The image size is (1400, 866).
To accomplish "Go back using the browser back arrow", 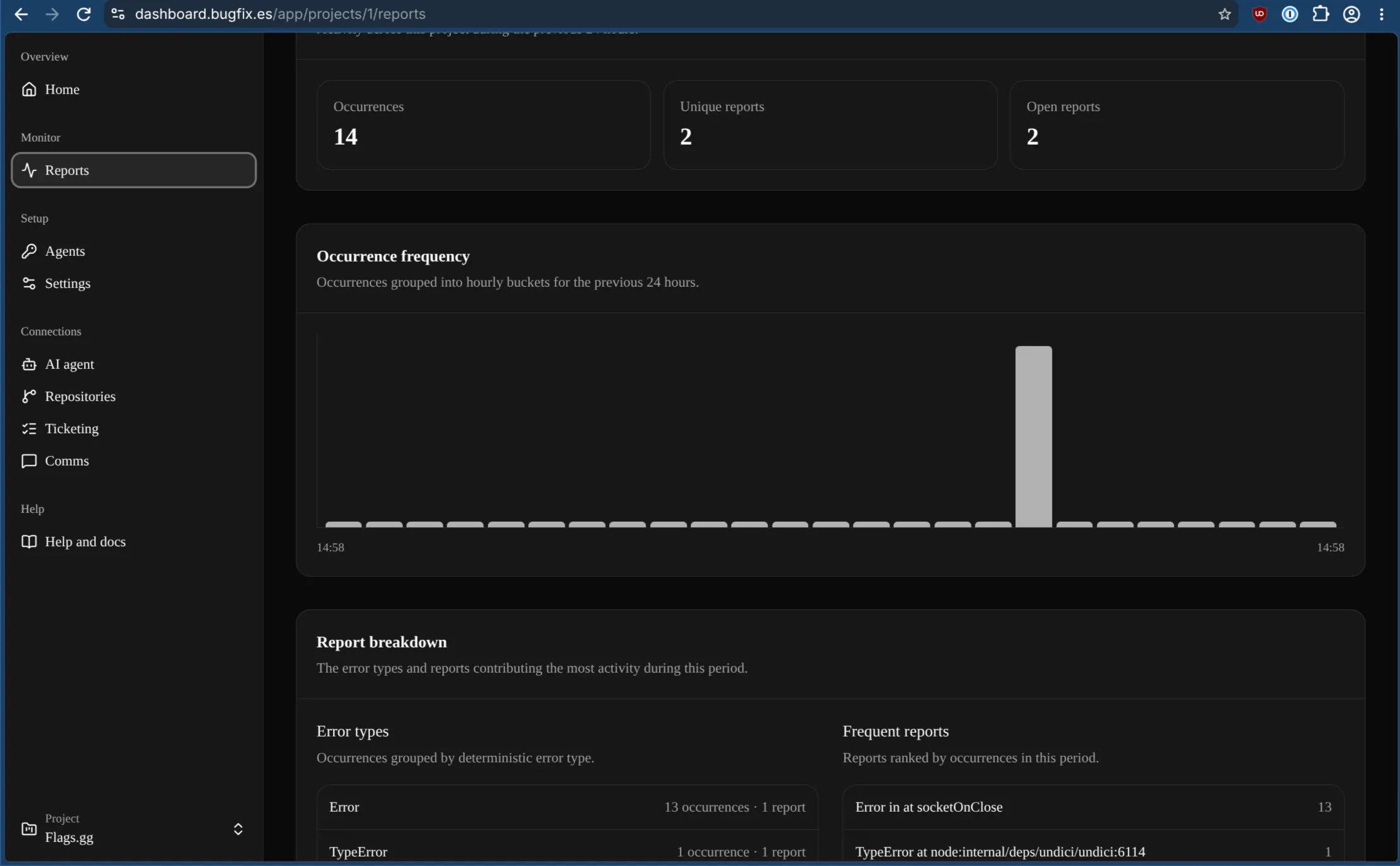I will [21, 14].
